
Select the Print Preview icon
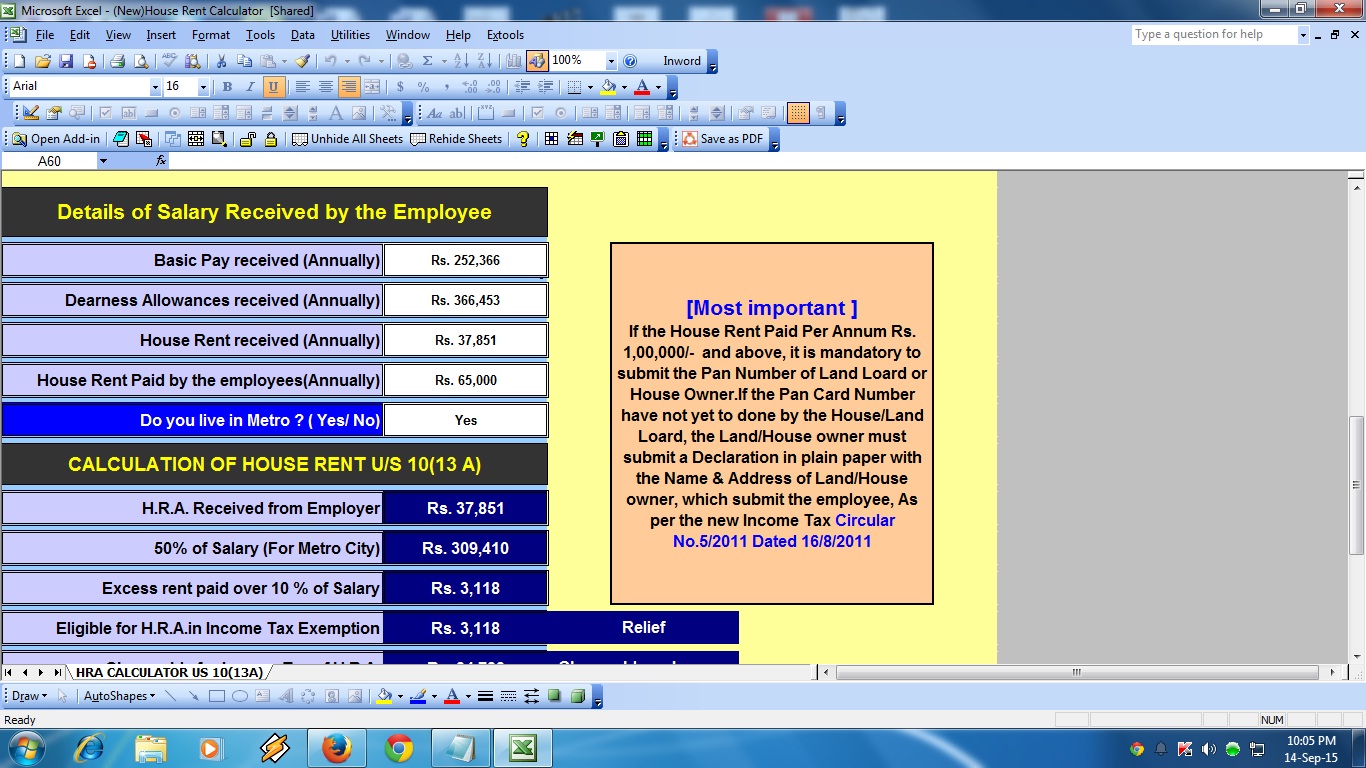139,61
